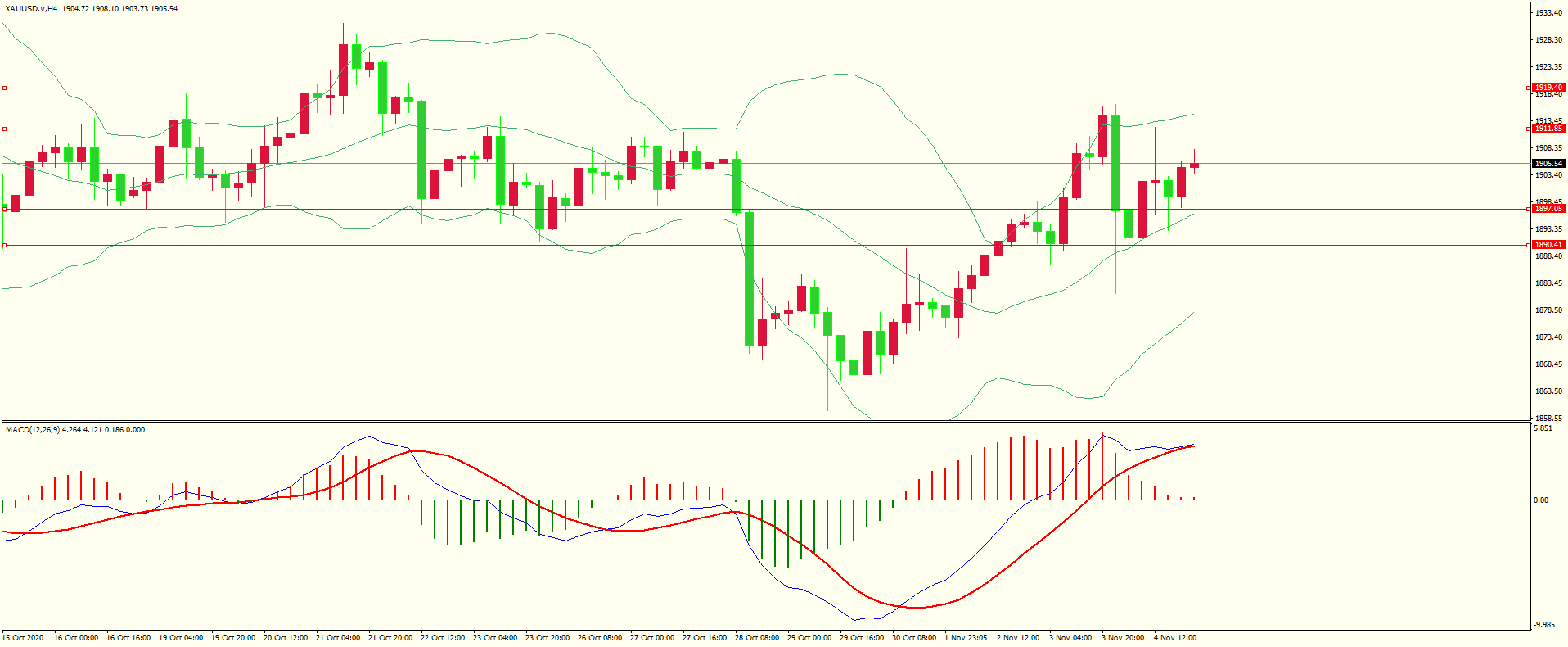Click the 19 Oct 20:00 time label
Viewport: 1568px width, 647px height.
point(233,638)
